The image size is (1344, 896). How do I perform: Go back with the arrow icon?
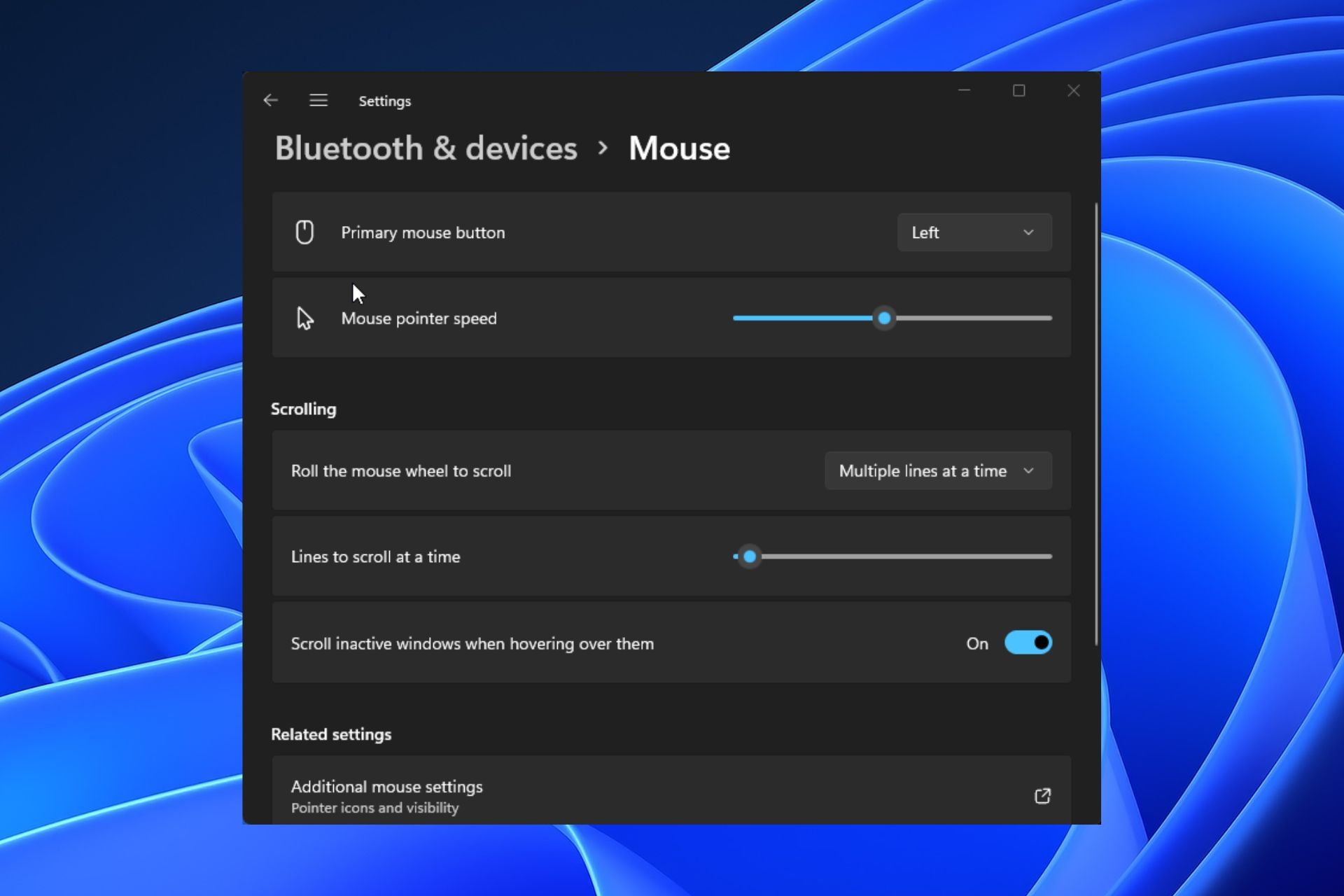pyautogui.click(x=270, y=100)
